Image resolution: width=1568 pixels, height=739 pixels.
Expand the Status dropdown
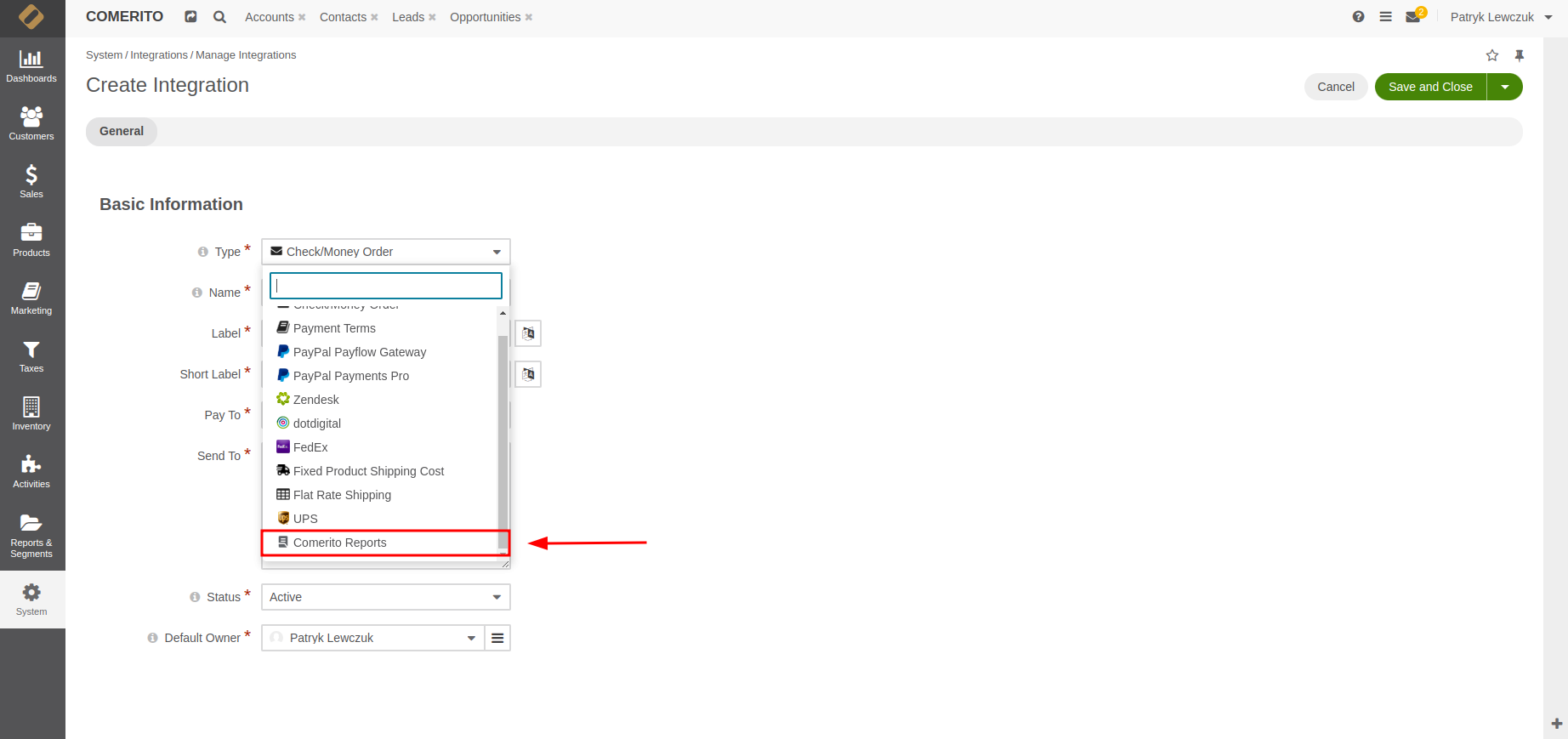pos(385,597)
